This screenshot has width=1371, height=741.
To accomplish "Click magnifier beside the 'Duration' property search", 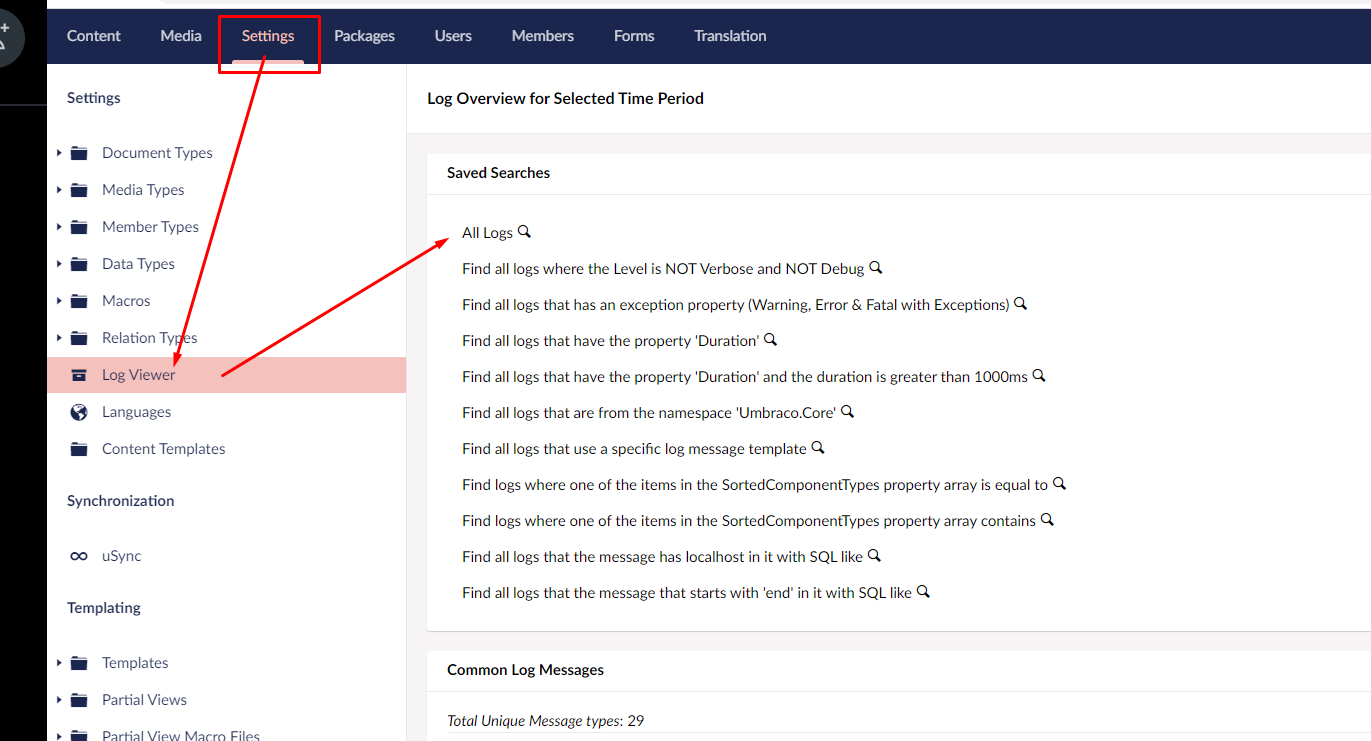I will pos(770,340).
